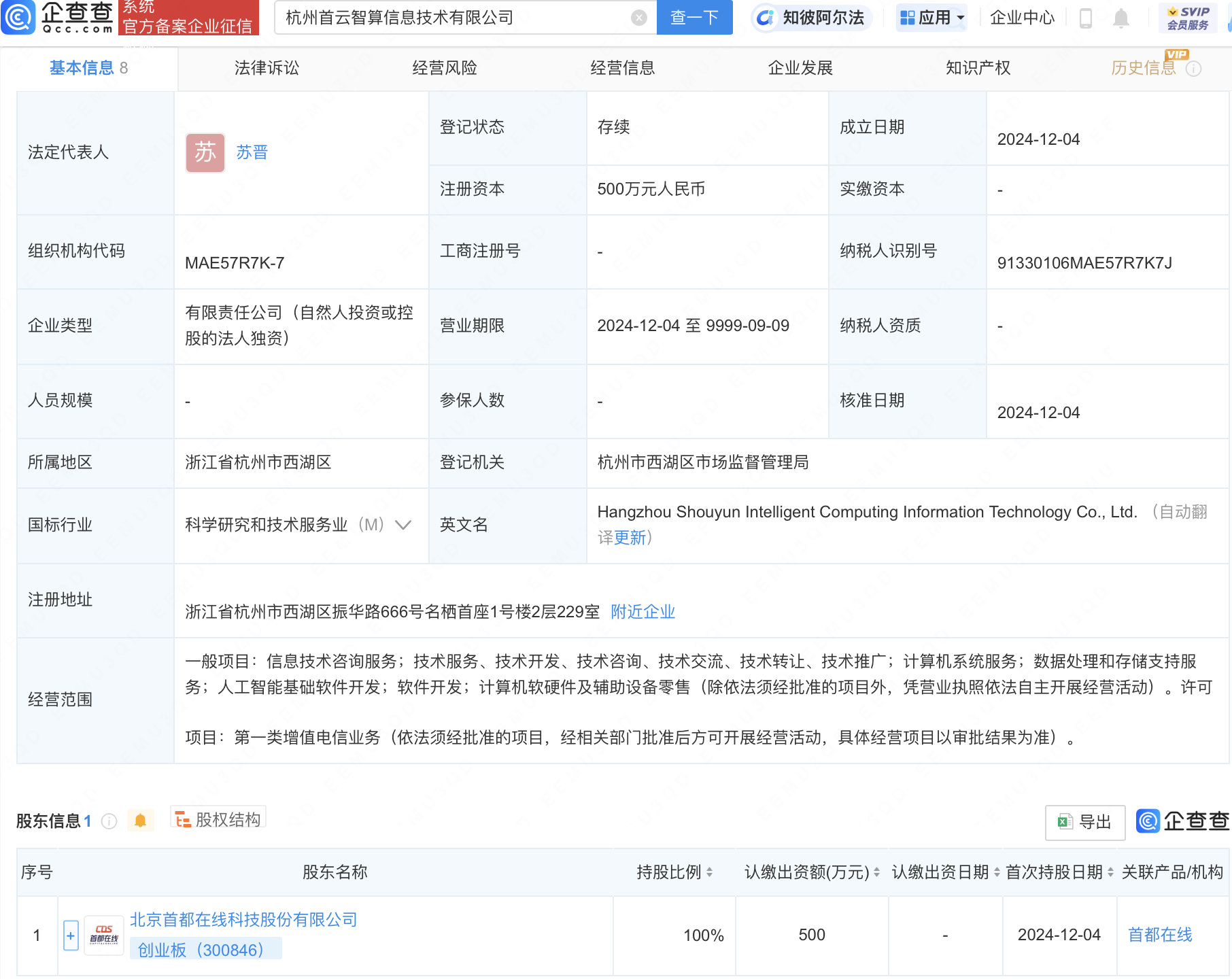Click the shareholder info help icon

tap(109, 821)
